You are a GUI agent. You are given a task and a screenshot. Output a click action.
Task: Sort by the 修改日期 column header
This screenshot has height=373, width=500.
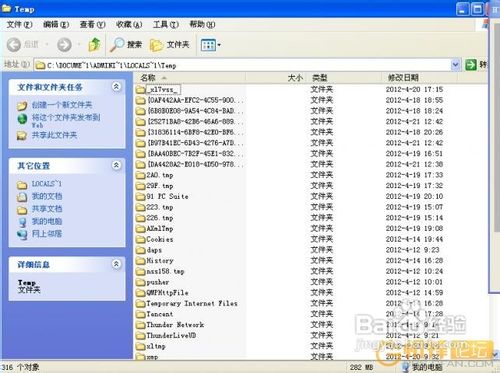419,78
